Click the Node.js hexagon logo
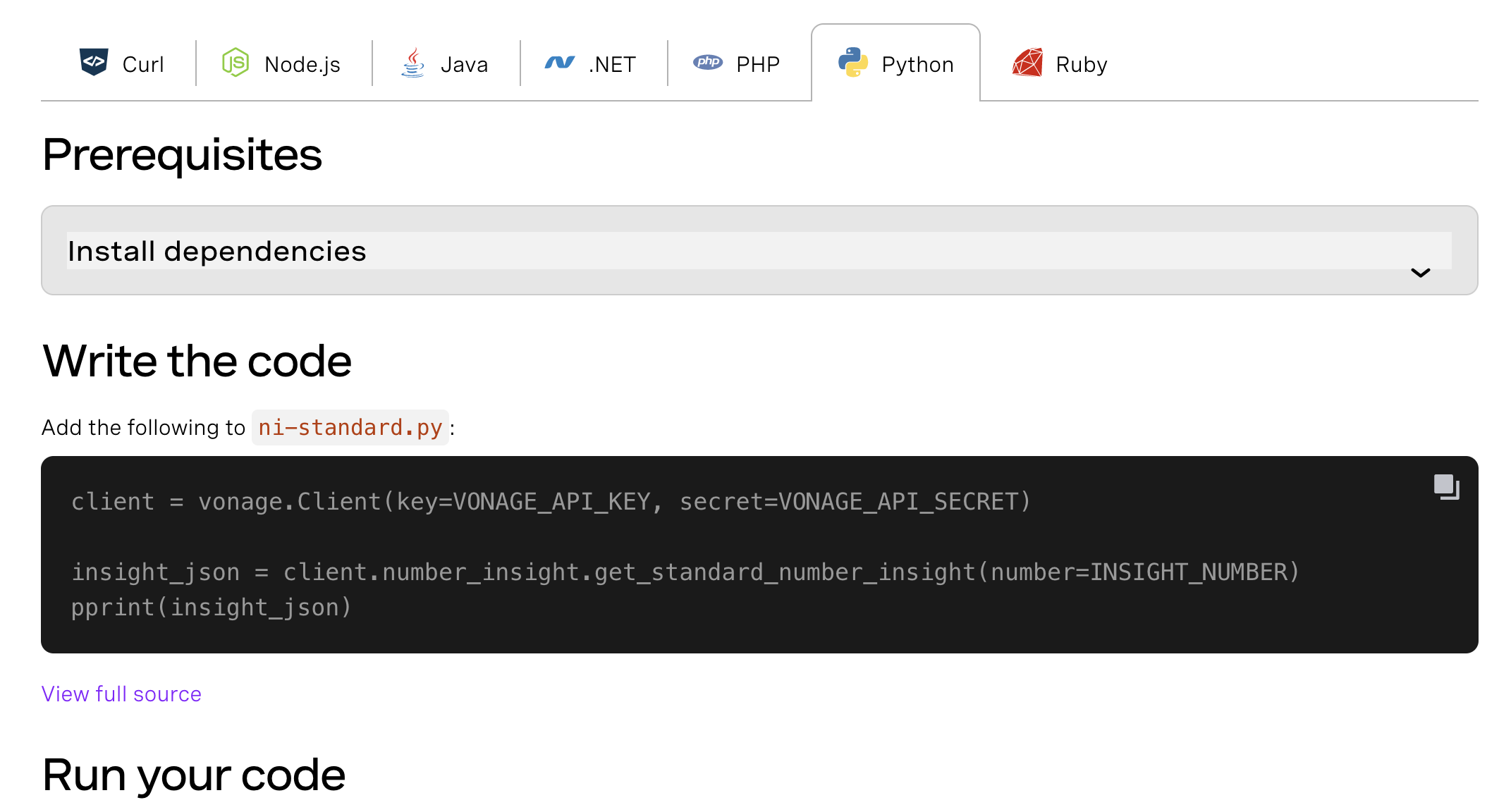The height and width of the screenshot is (812, 1499). [x=235, y=63]
